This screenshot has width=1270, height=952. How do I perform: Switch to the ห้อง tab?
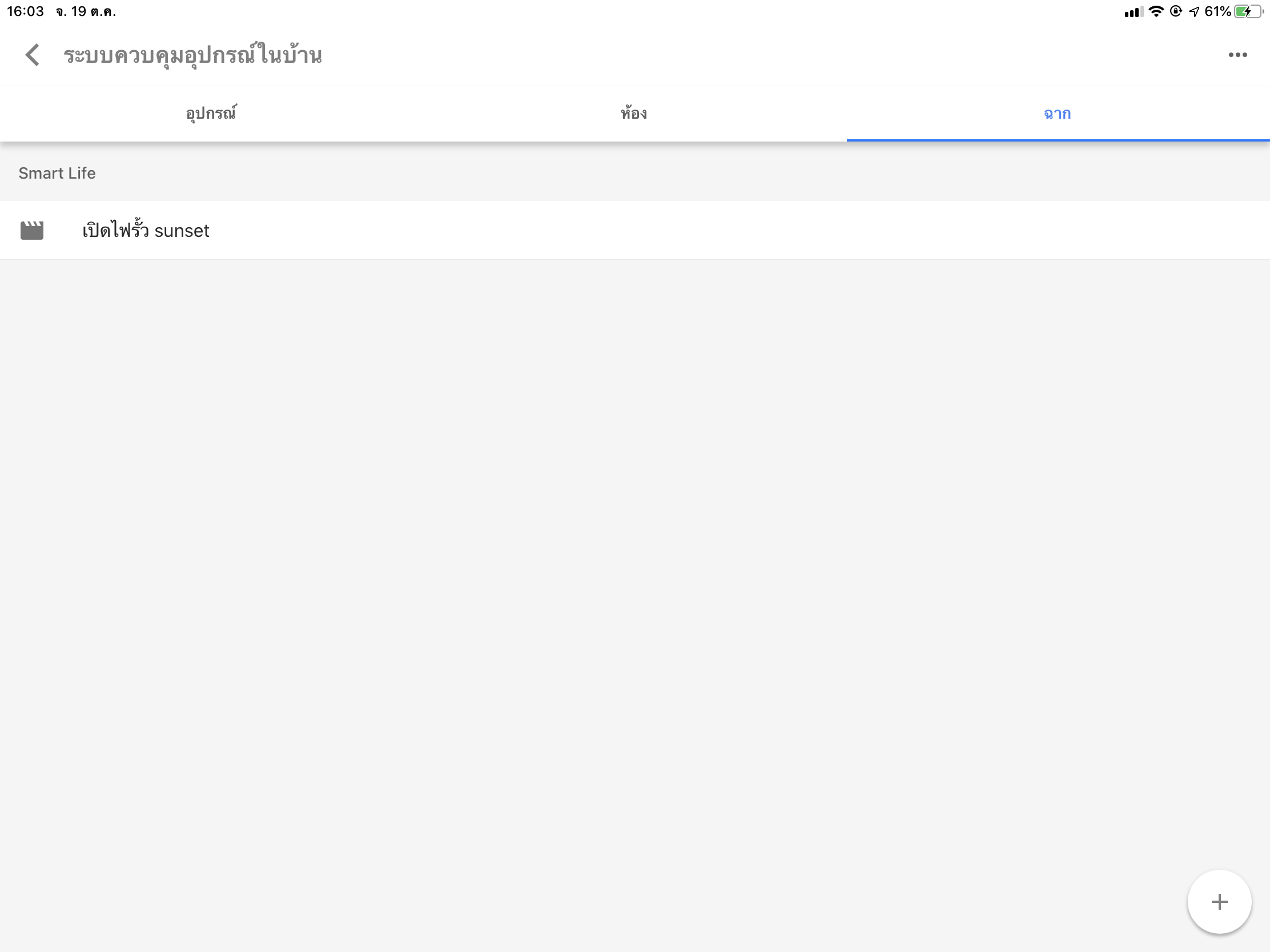(634, 114)
